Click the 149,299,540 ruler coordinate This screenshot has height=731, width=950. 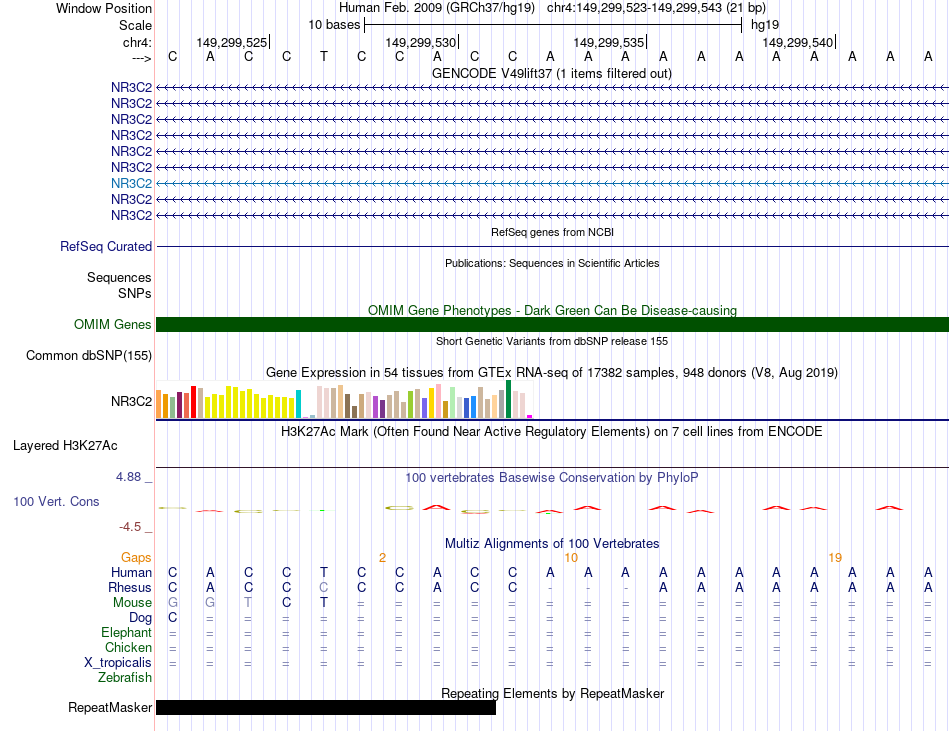[797, 42]
